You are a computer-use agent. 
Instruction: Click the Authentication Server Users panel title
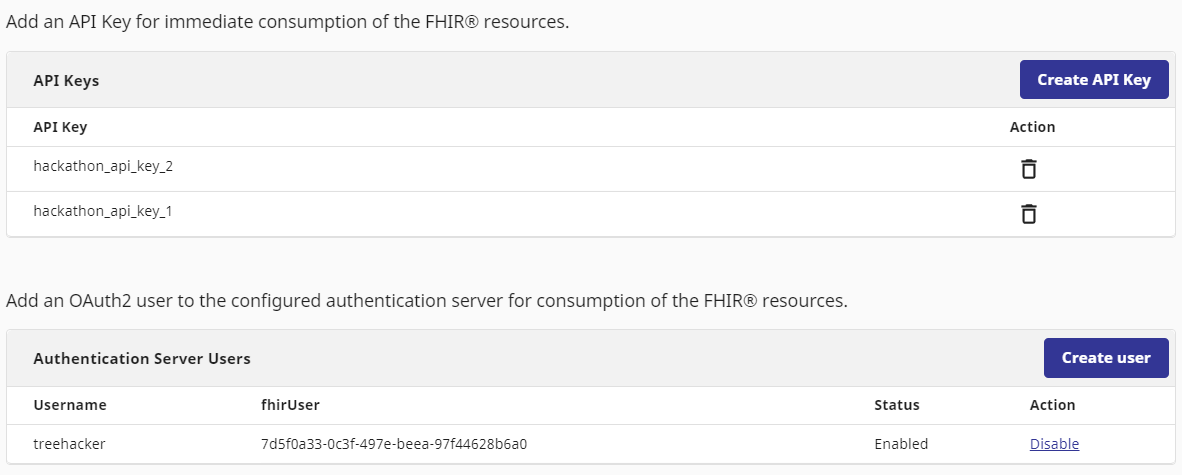coord(142,358)
